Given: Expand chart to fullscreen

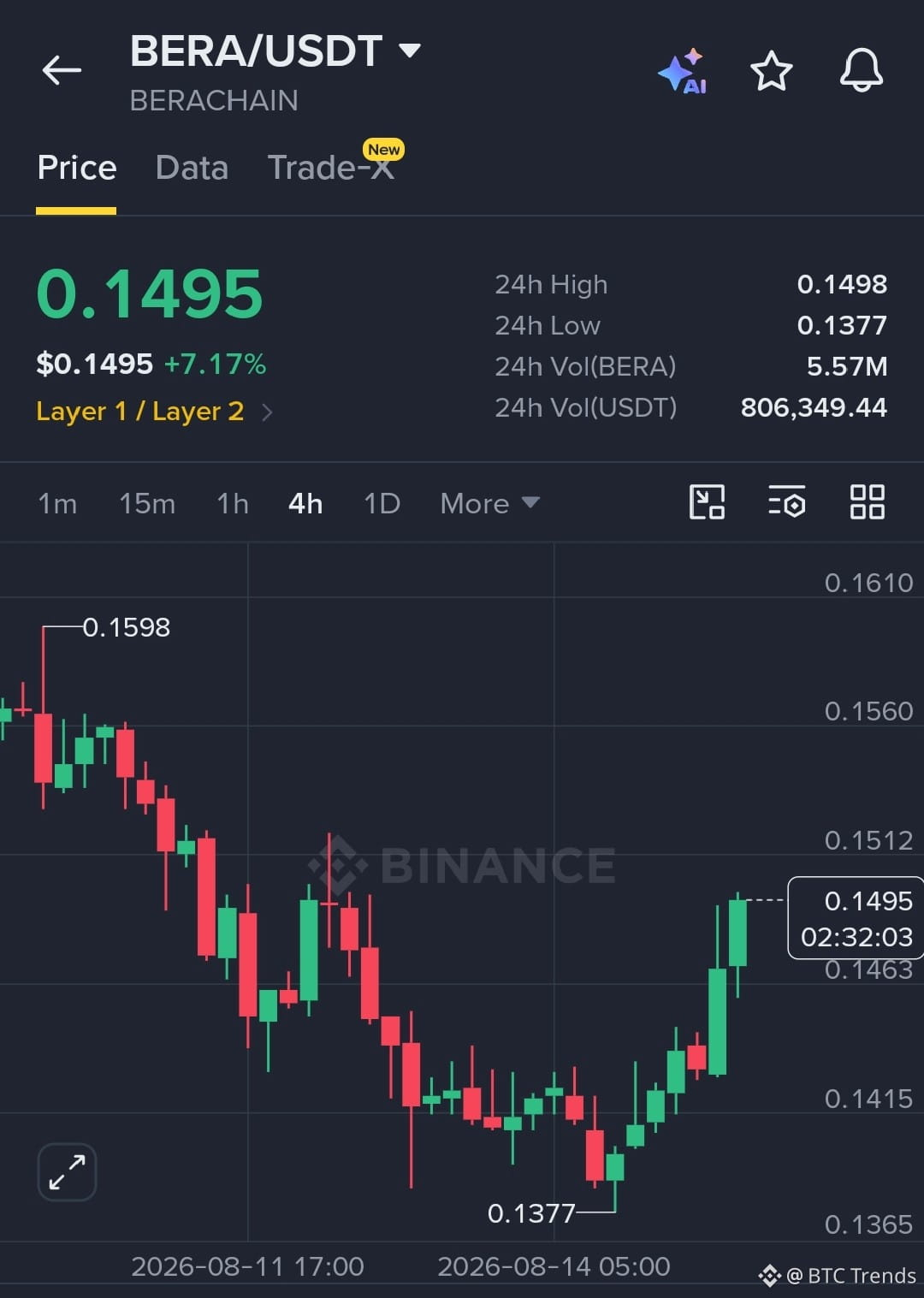Looking at the screenshot, I should pos(67,1172).
